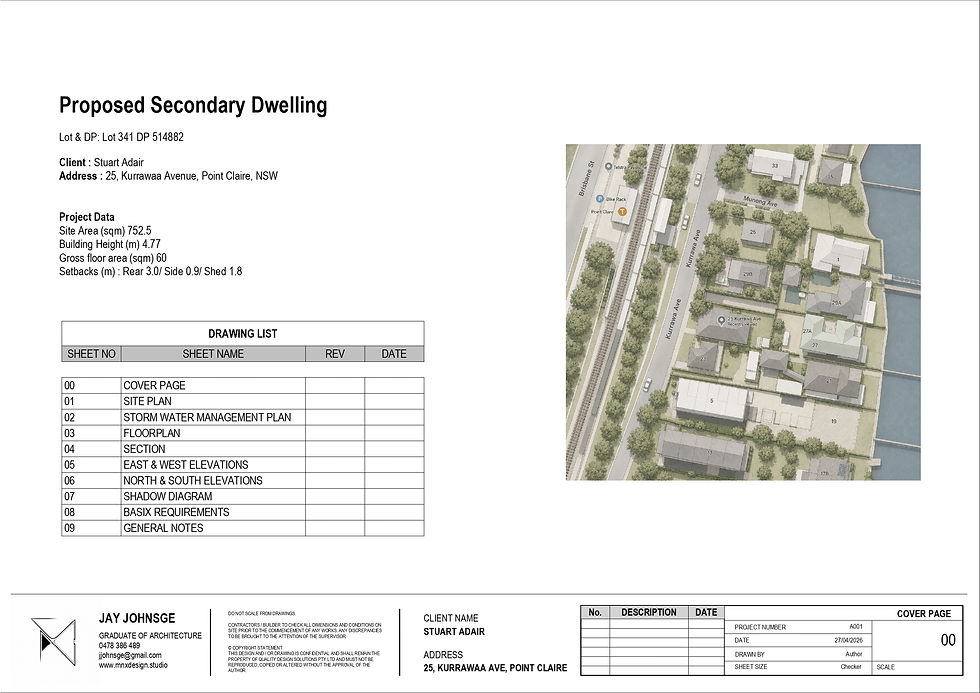The height and width of the screenshot is (693, 980).
Task: Click the large sheet number '00' in title block
Action: (948, 640)
